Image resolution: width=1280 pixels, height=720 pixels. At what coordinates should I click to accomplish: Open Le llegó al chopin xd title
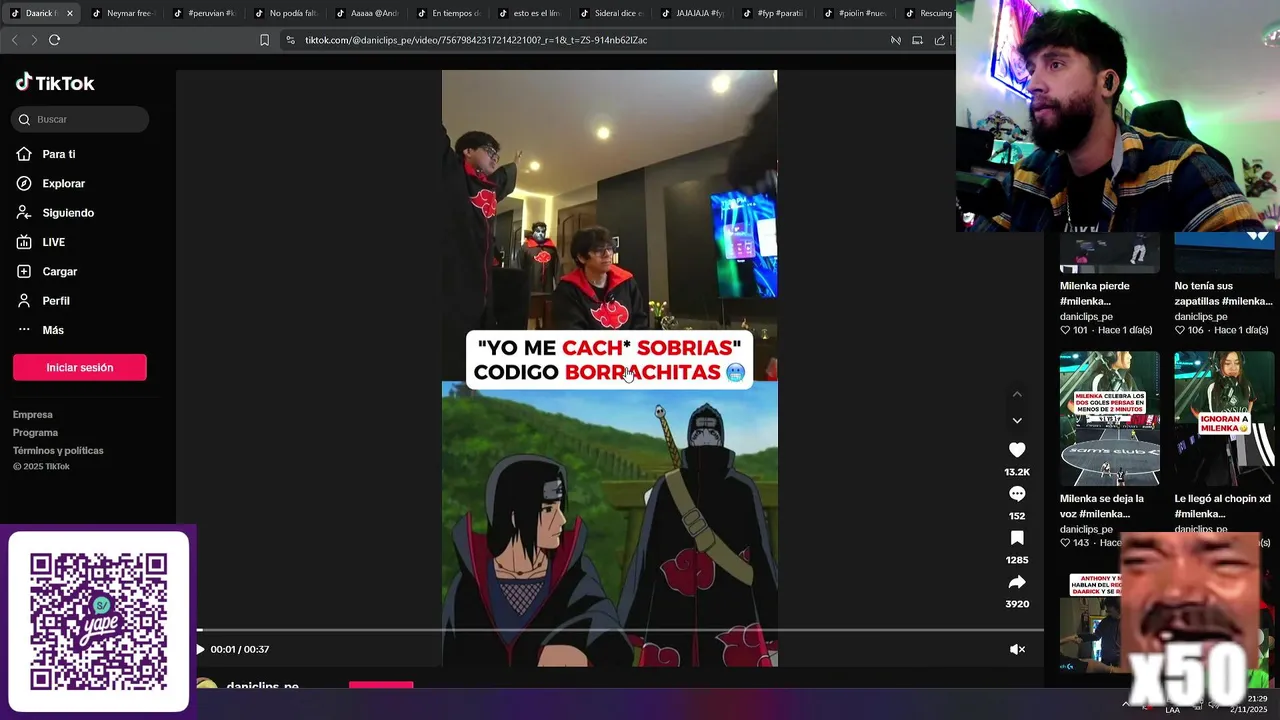click(x=1222, y=506)
